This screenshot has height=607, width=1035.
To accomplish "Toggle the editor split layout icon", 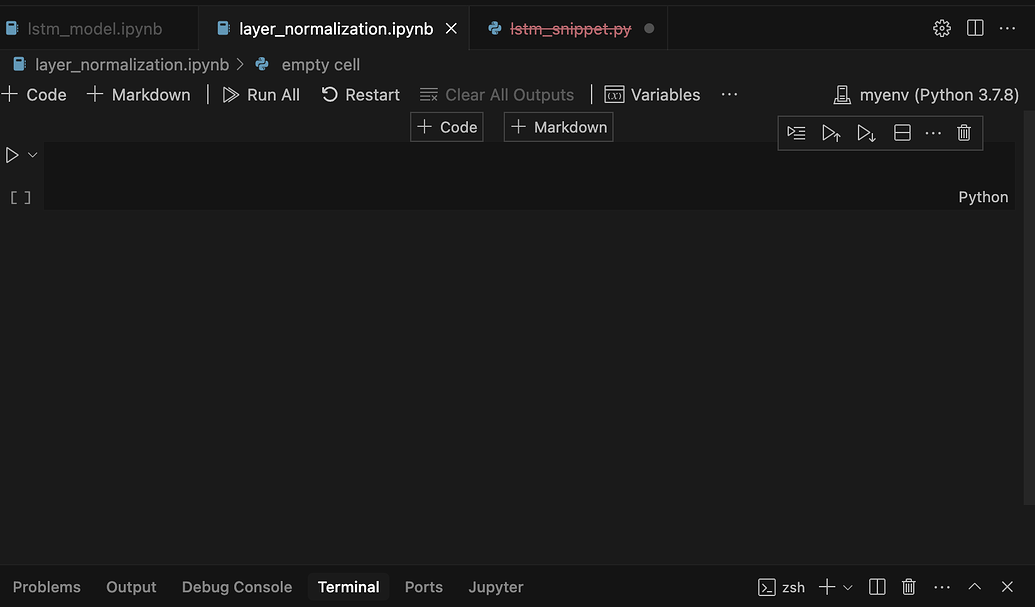I will click(x=975, y=28).
